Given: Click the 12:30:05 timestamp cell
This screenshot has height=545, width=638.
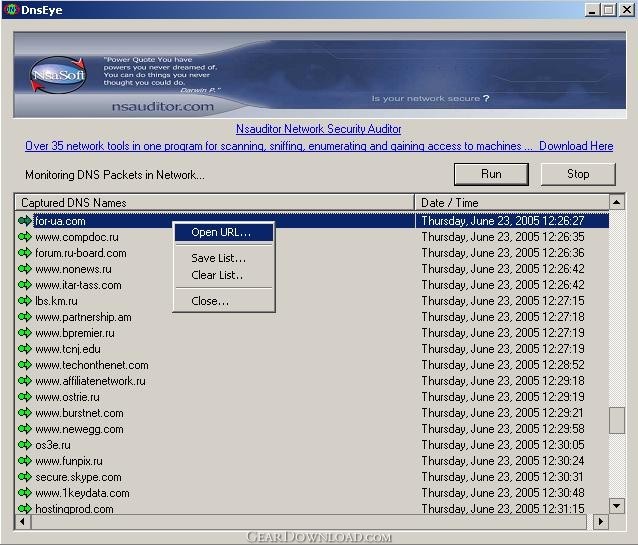Looking at the screenshot, I should click(503, 445).
